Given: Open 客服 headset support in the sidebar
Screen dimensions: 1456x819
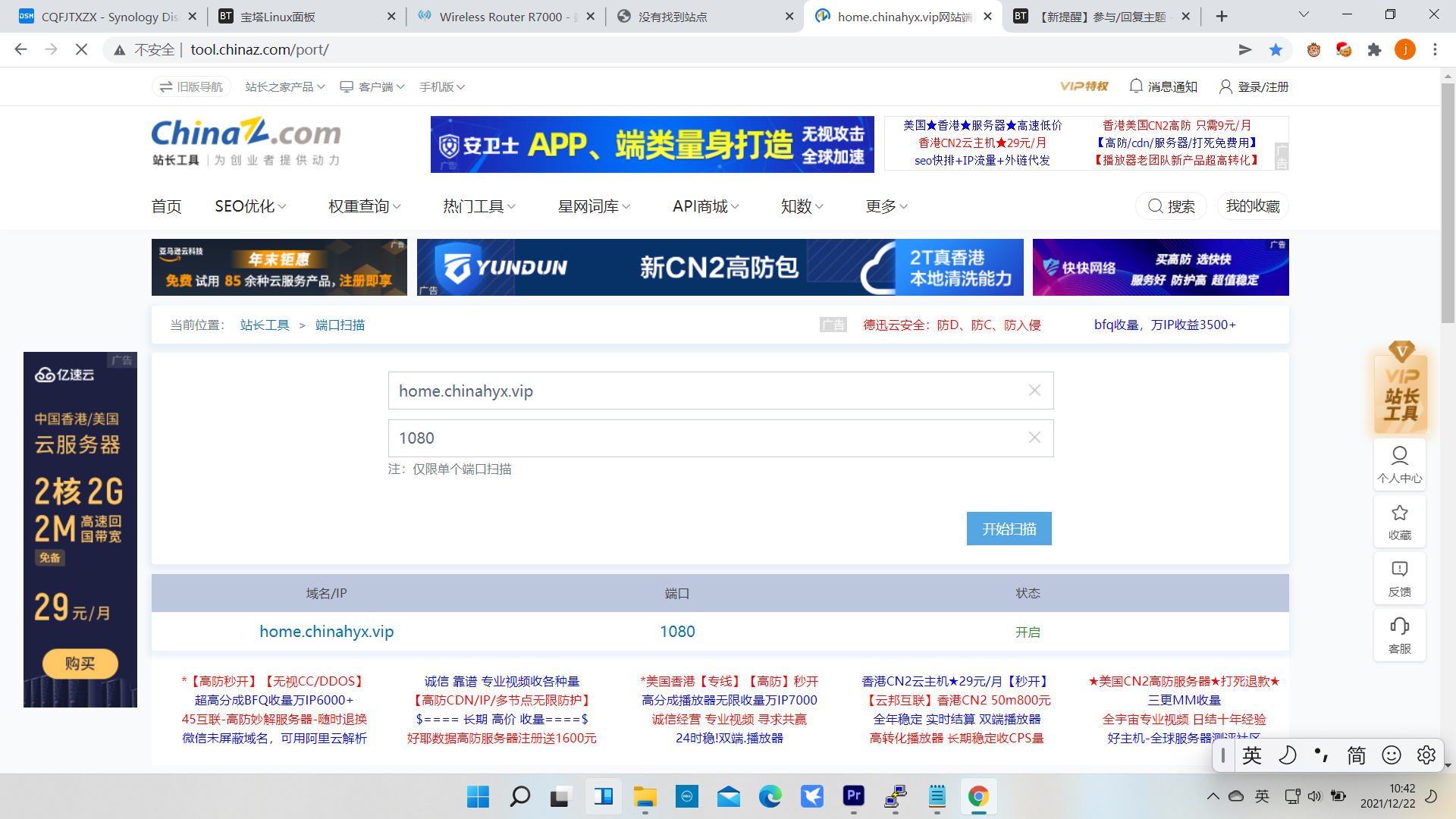Looking at the screenshot, I should (1400, 635).
